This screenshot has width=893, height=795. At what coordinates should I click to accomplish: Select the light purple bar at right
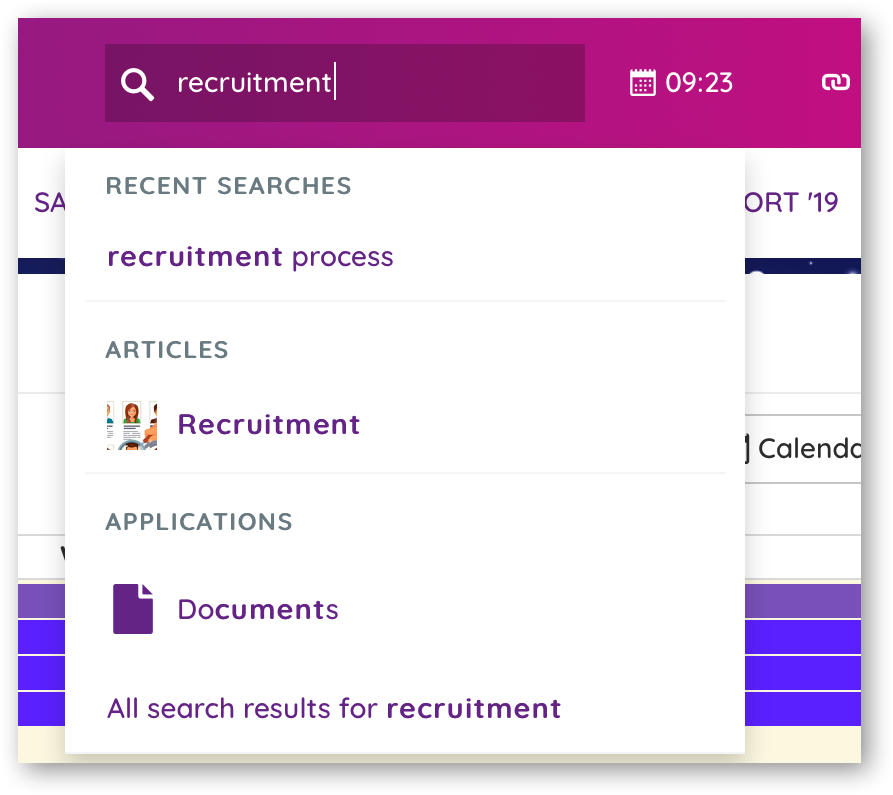pyautogui.click(x=803, y=601)
